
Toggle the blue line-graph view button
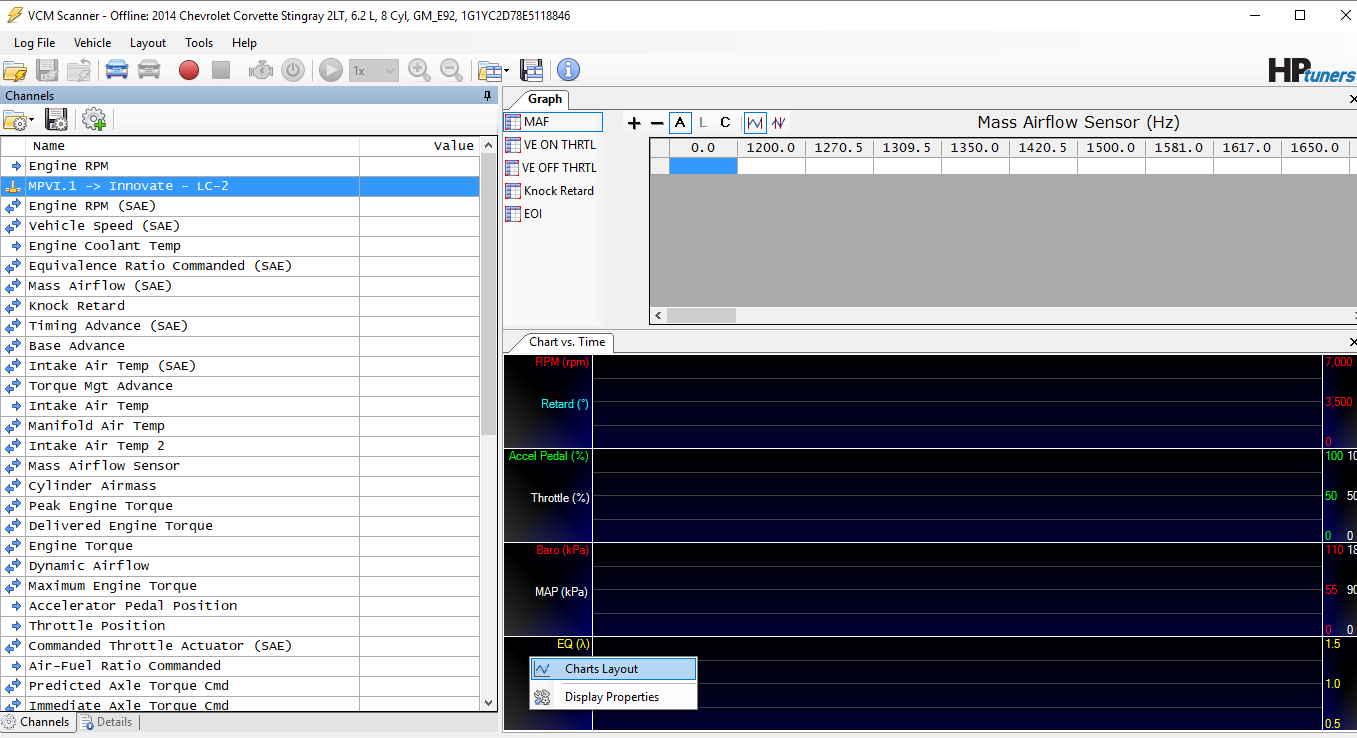point(755,123)
